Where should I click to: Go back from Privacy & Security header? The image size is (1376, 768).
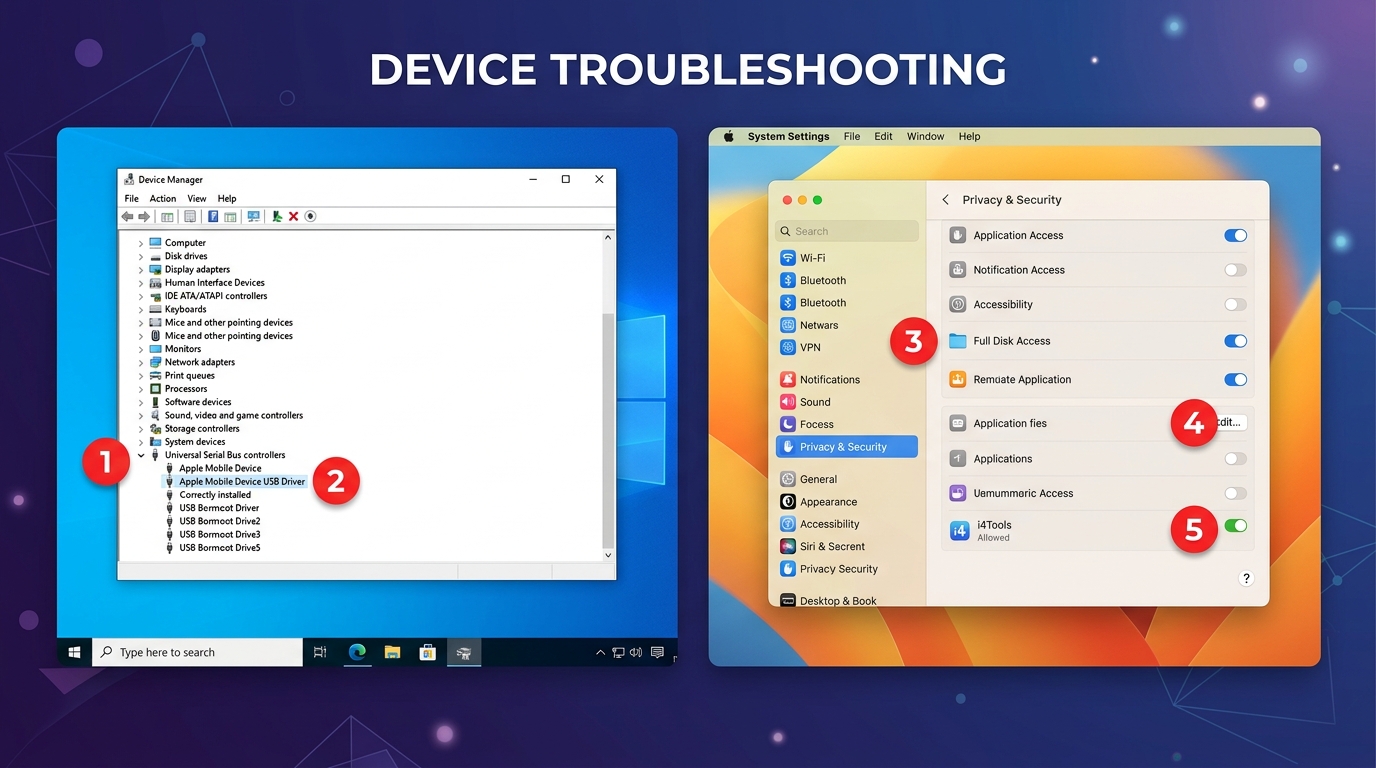click(946, 200)
